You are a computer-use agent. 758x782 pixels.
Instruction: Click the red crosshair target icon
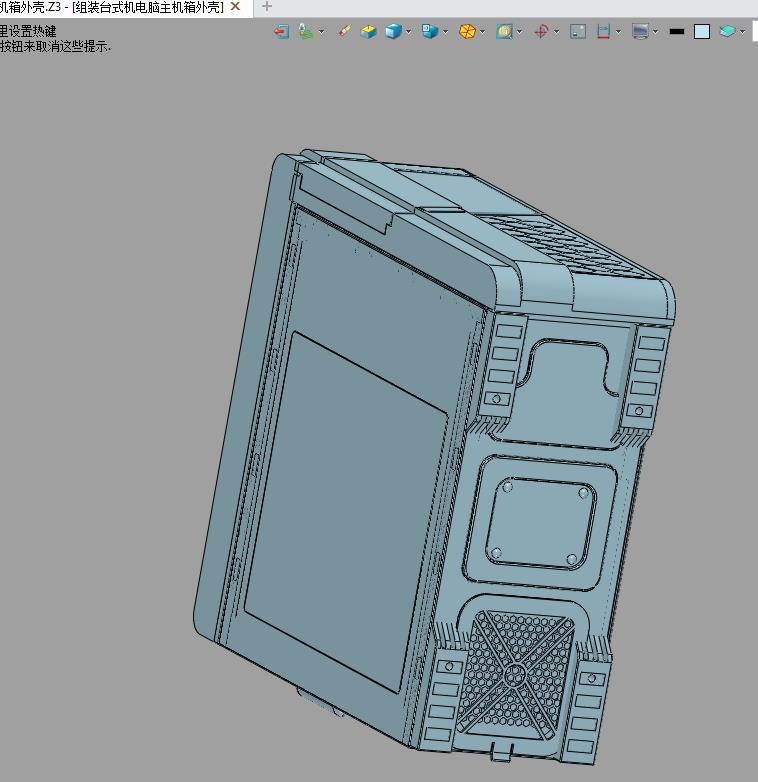point(541,31)
